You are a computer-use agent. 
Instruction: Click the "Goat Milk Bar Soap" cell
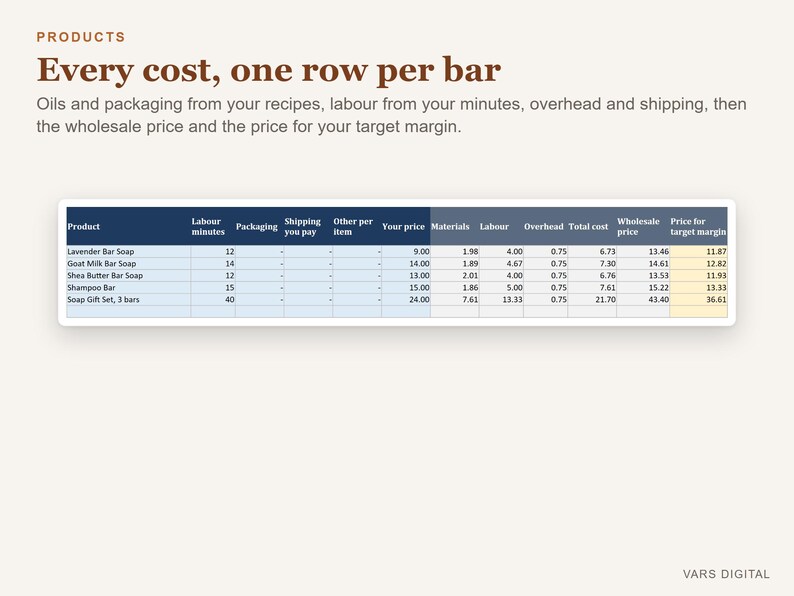click(129, 264)
